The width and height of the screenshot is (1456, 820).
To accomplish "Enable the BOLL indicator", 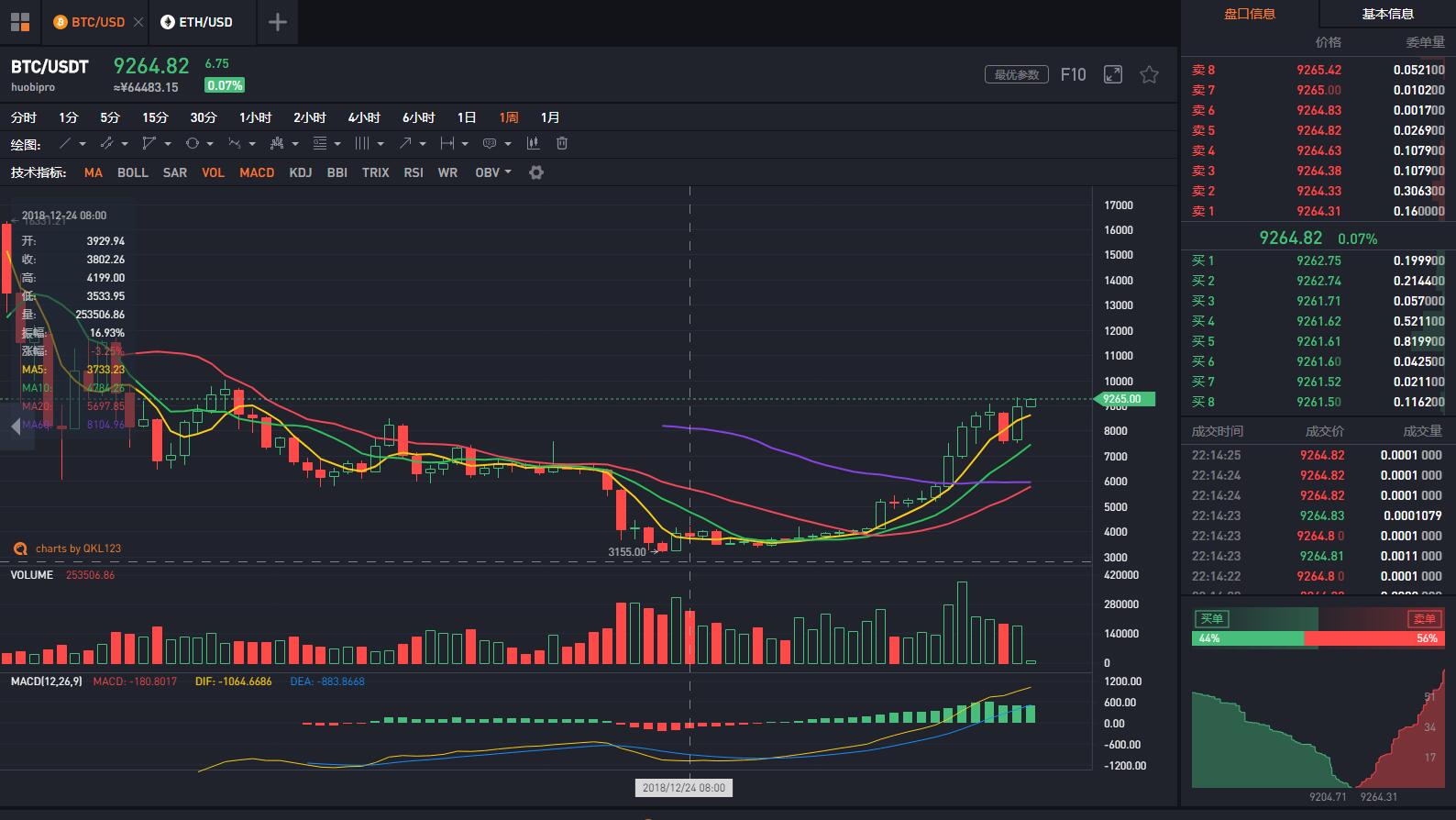I will (x=132, y=172).
